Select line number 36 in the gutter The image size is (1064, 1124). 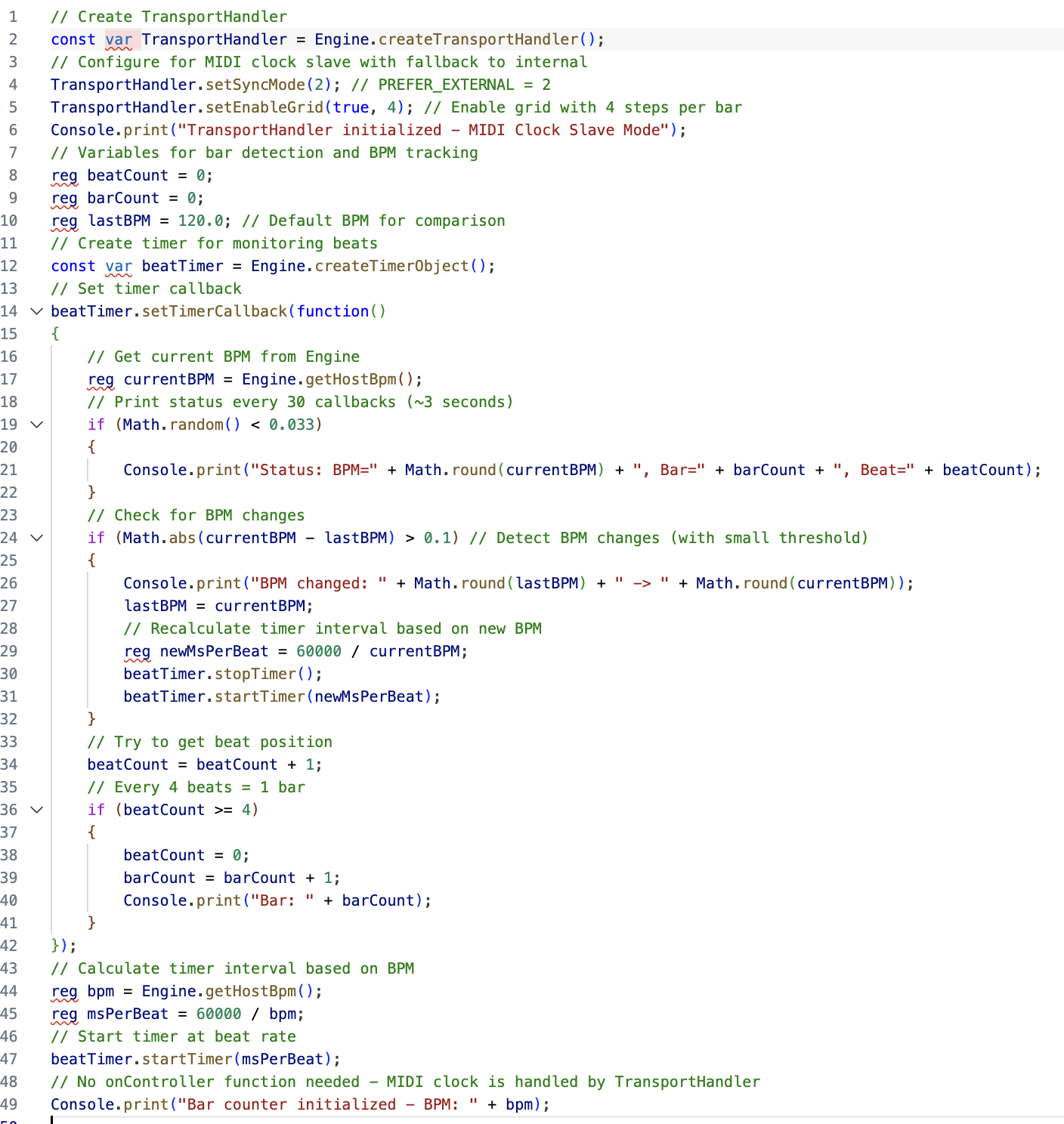[x=11, y=809]
